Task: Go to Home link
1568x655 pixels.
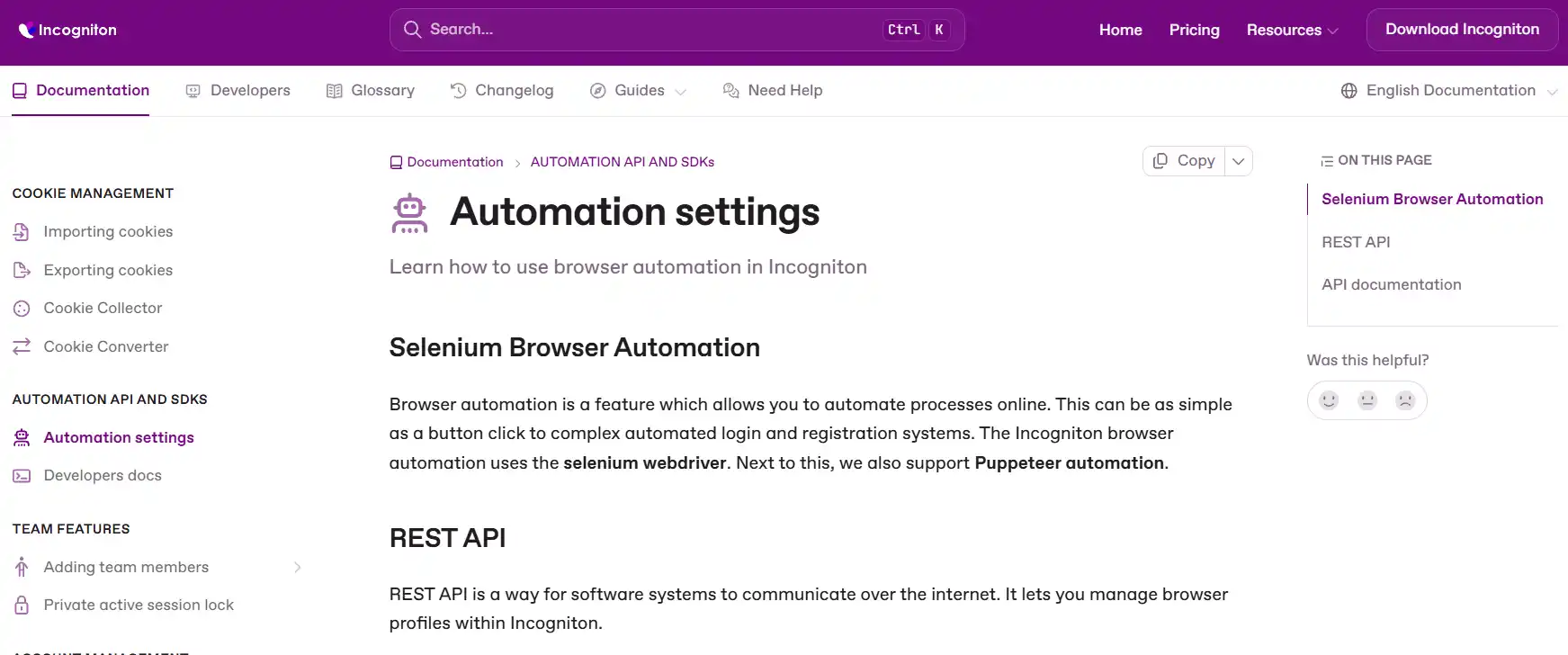Action: (x=1120, y=30)
